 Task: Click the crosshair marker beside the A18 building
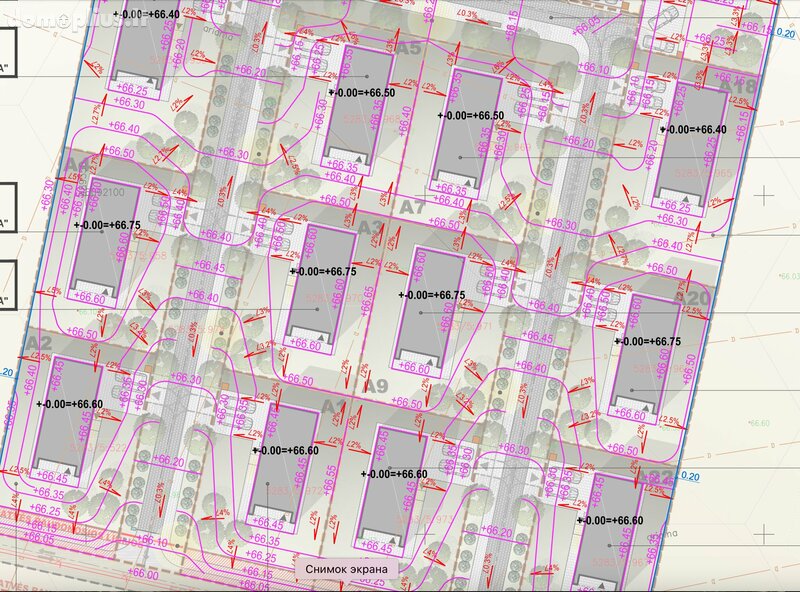coord(764,195)
